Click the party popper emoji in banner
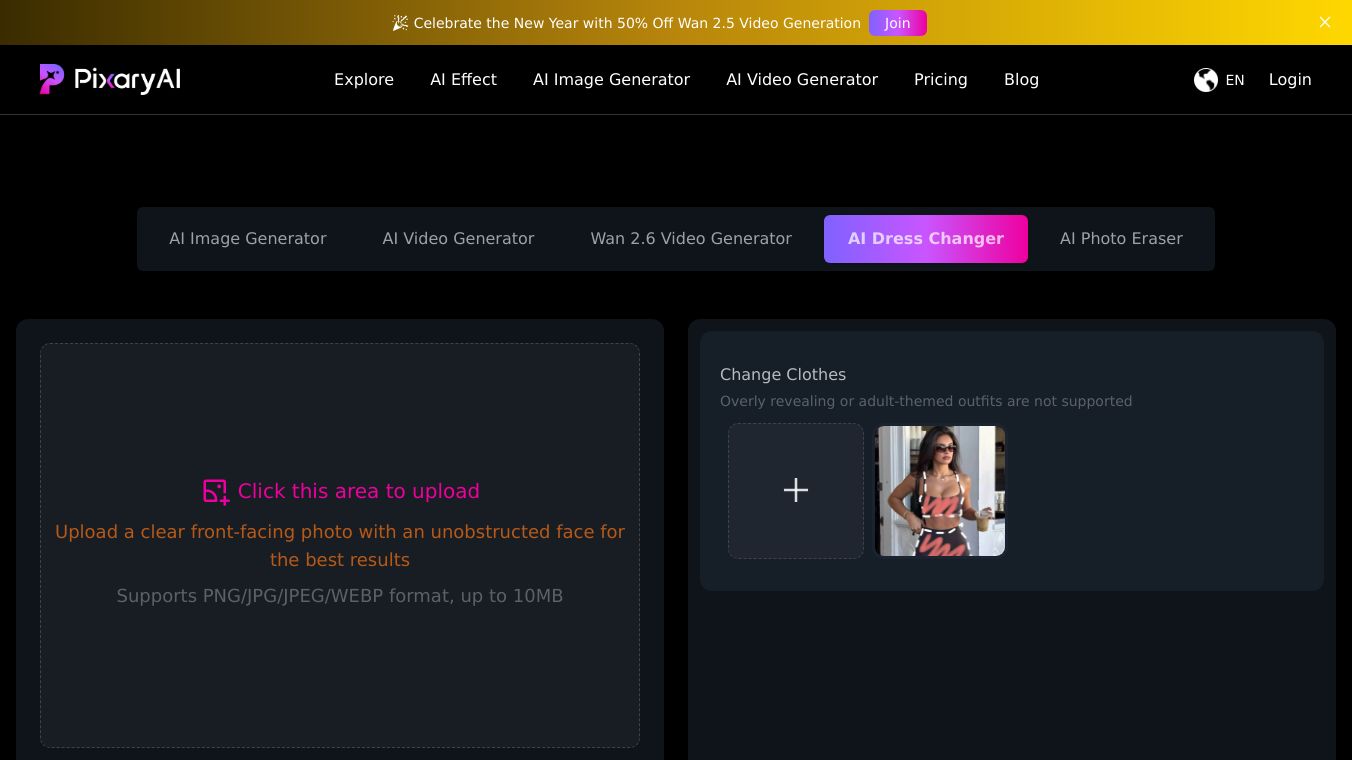This screenshot has height=760, width=1352. (400, 23)
